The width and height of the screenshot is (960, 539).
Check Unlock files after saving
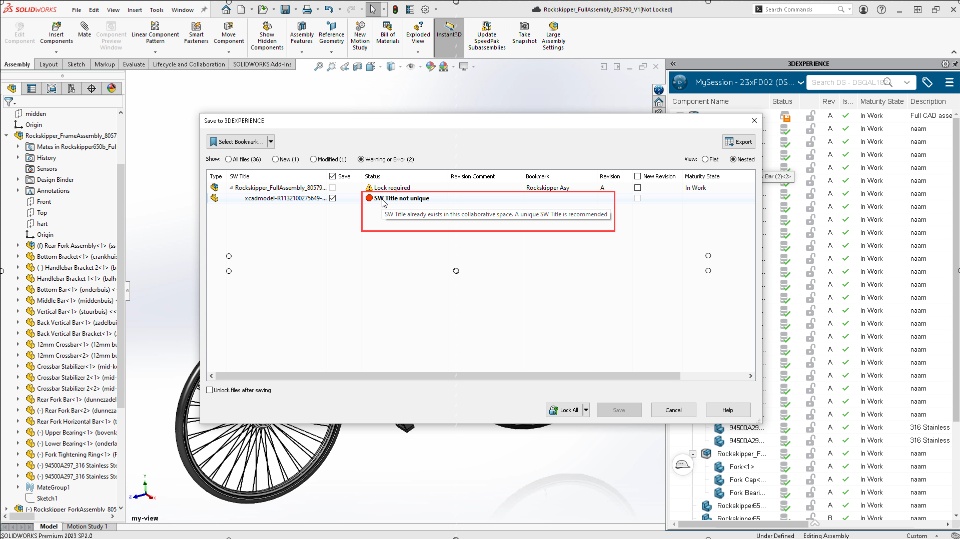pyautogui.click(x=210, y=390)
